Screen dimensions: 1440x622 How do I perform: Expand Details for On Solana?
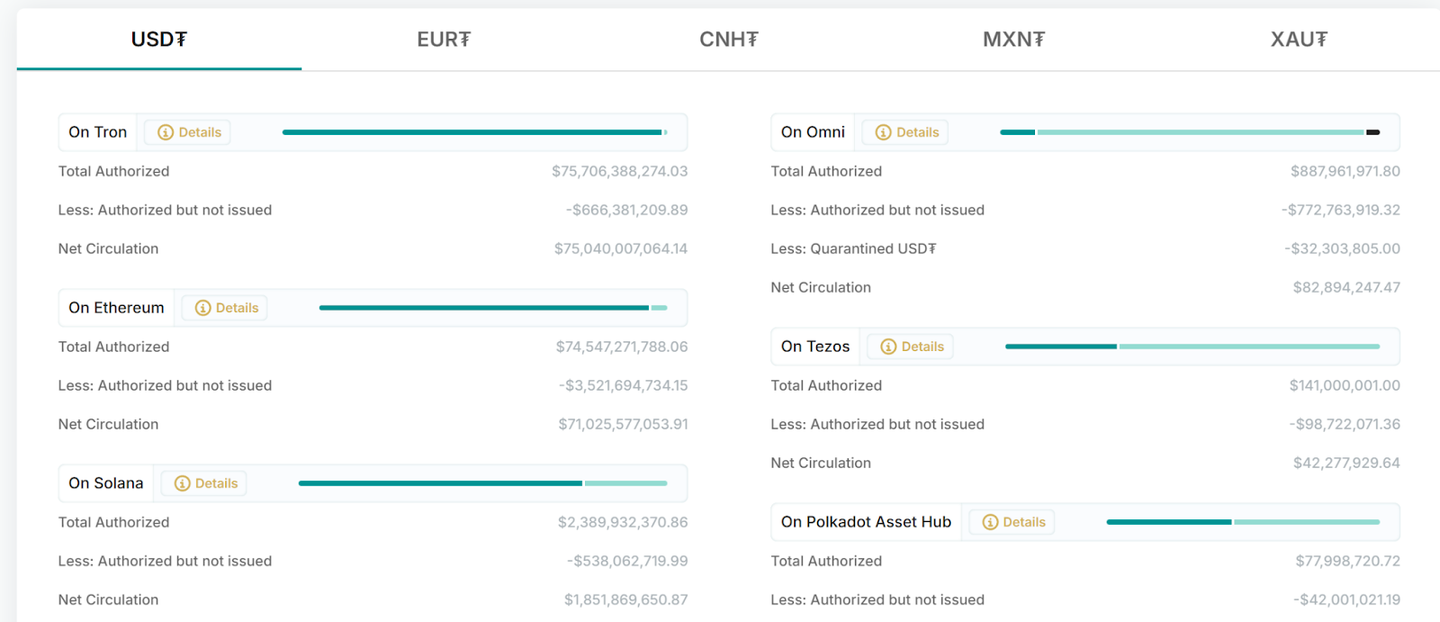[x=216, y=483]
